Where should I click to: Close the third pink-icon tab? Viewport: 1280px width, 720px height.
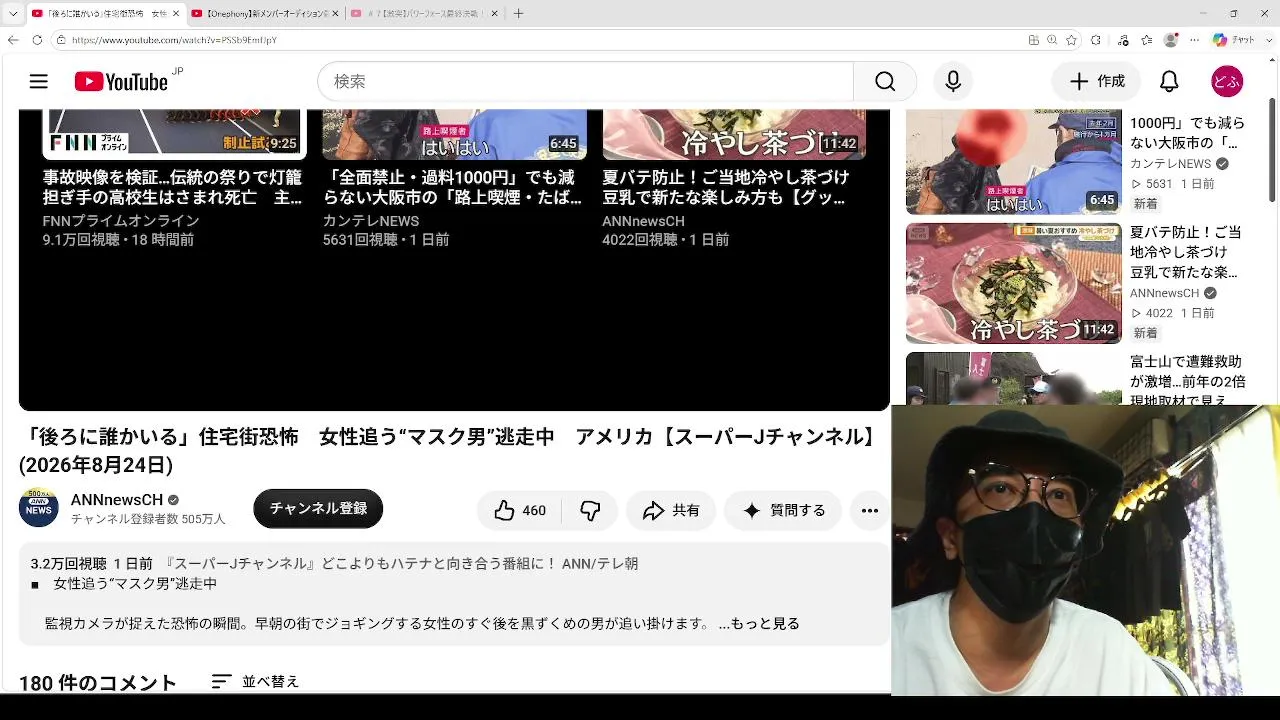pyautogui.click(x=496, y=14)
